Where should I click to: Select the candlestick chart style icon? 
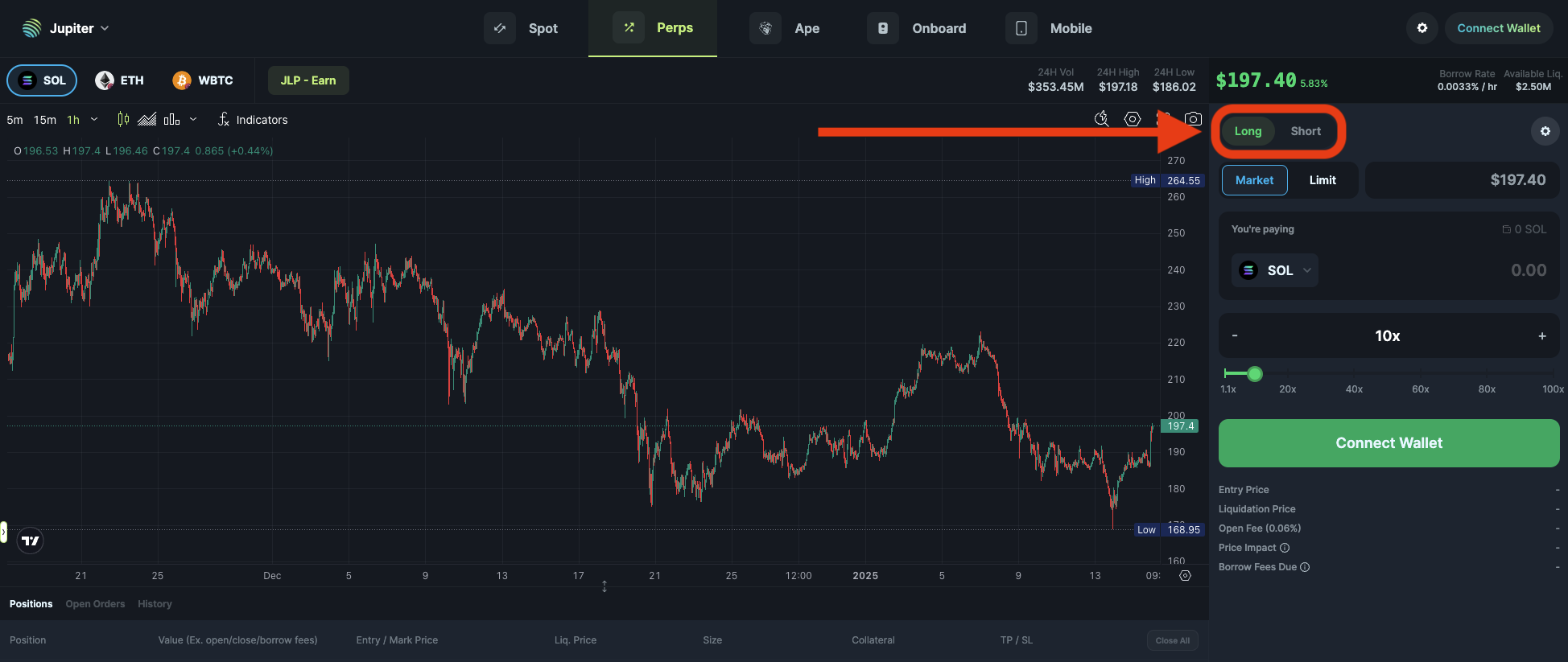point(123,119)
